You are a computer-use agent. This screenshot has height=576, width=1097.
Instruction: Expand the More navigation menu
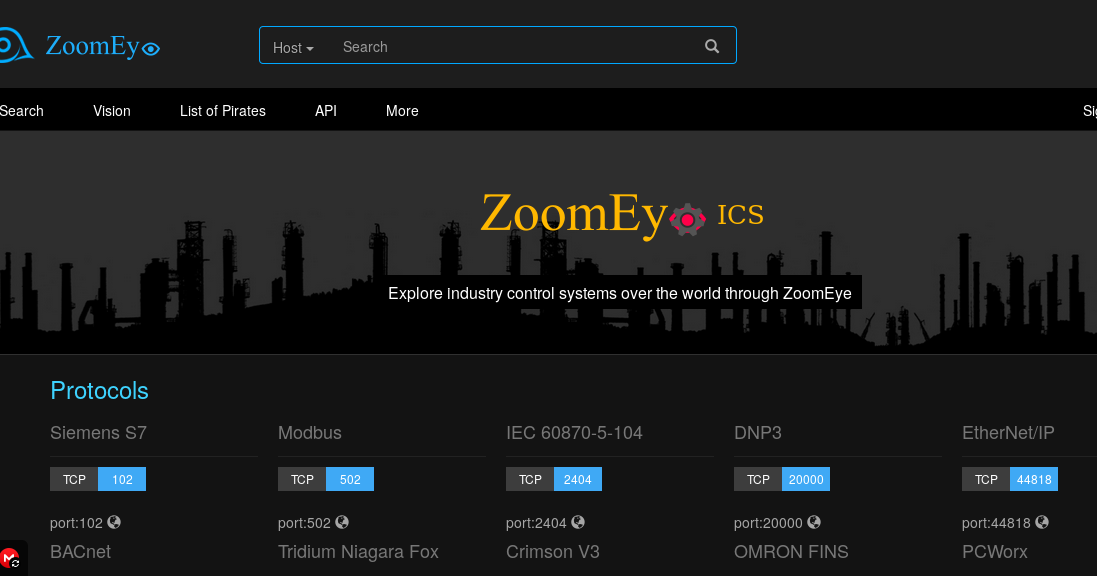[x=402, y=111]
